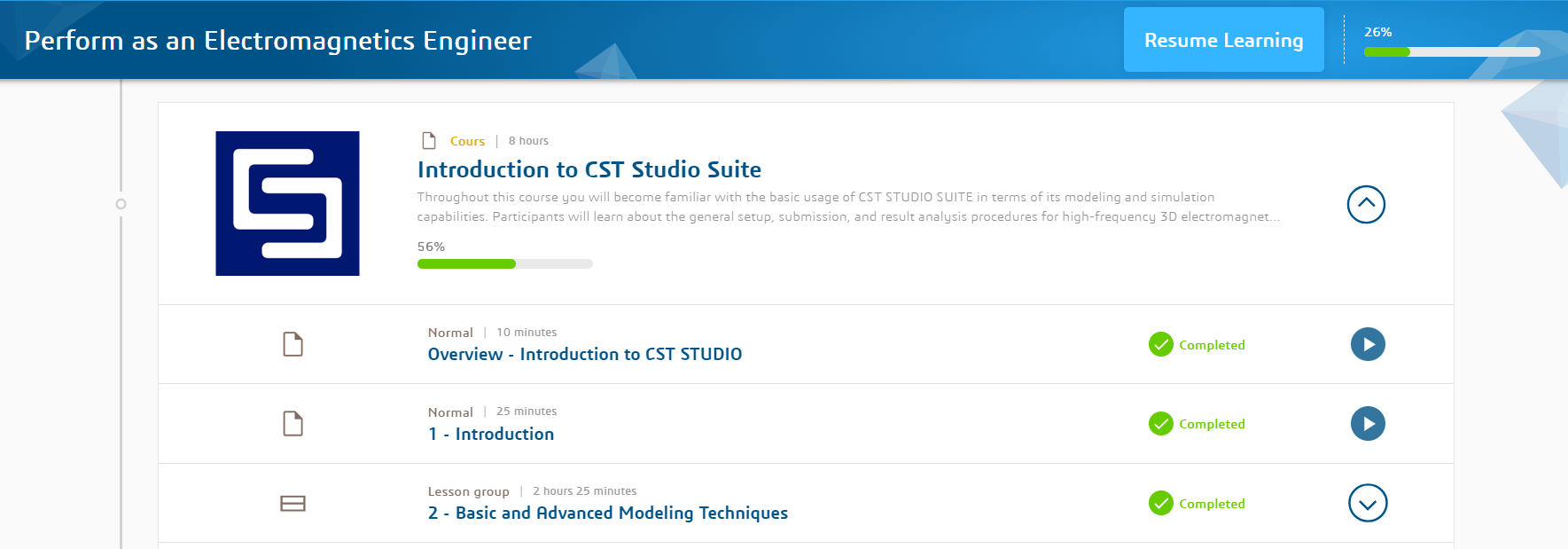Click the Resume Learning button
The height and width of the screenshot is (549, 1568).
(1223, 40)
